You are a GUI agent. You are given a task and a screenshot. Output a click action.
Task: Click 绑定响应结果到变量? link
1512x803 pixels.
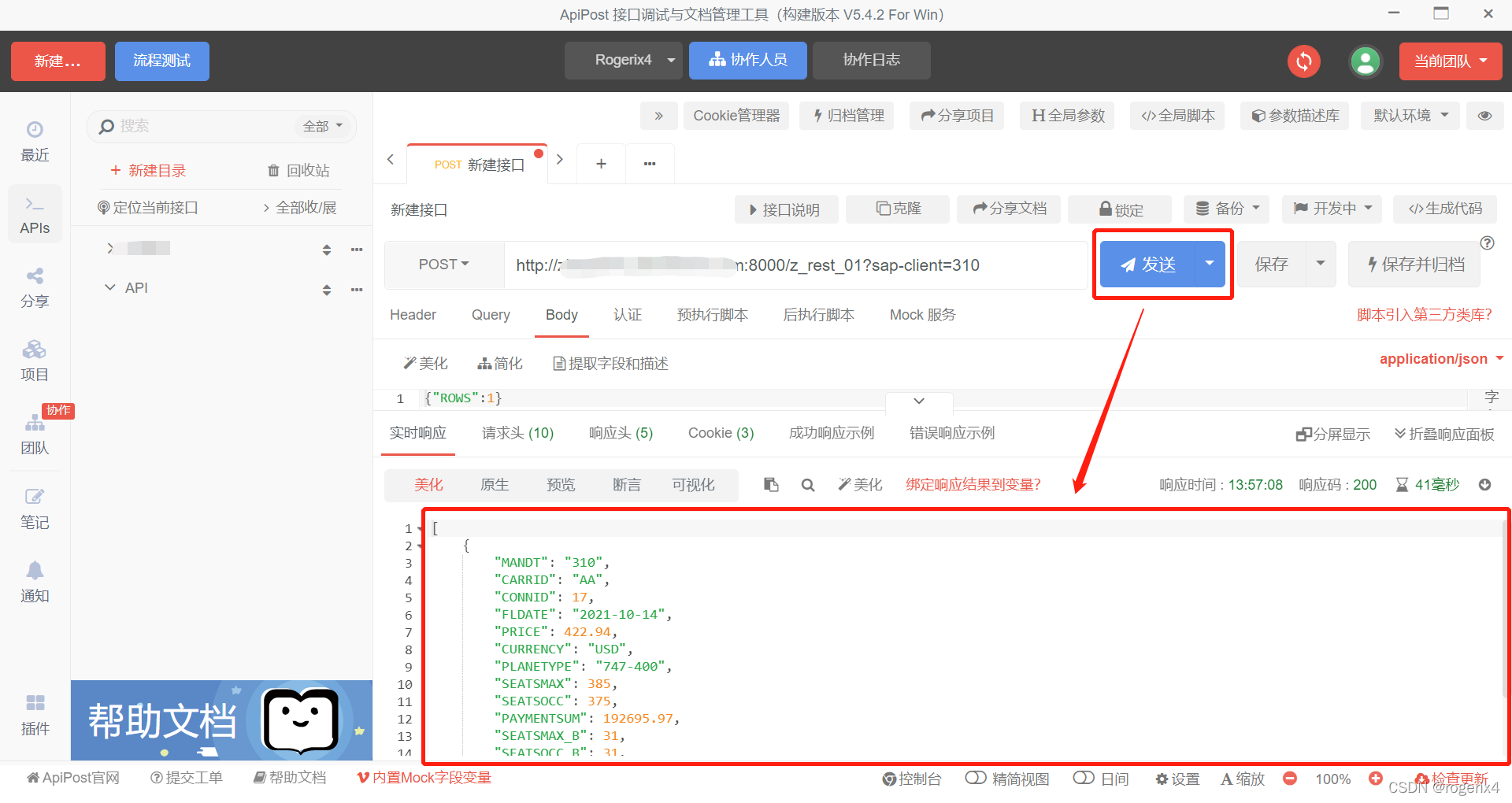click(973, 485)
